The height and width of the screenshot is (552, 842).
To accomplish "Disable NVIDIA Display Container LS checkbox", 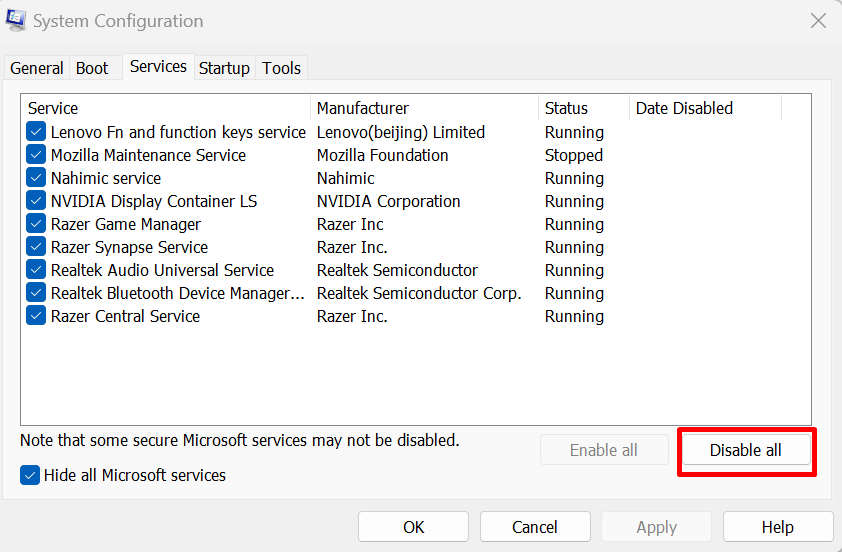I will 36,201.
